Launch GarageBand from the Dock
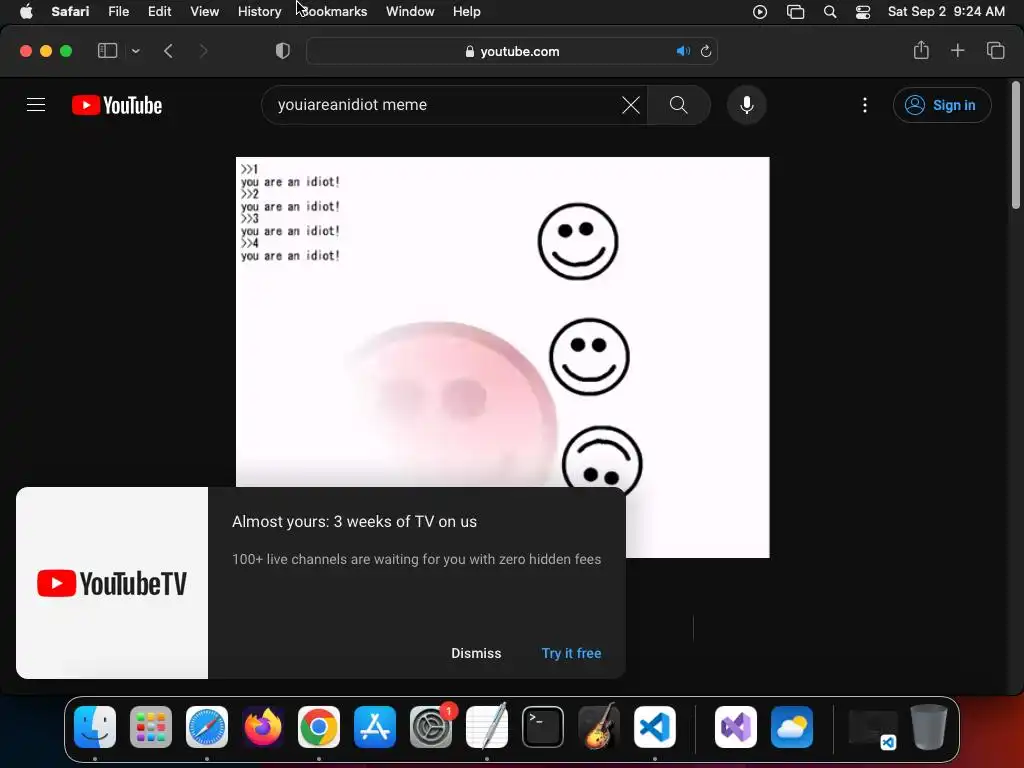 point(599,727)
